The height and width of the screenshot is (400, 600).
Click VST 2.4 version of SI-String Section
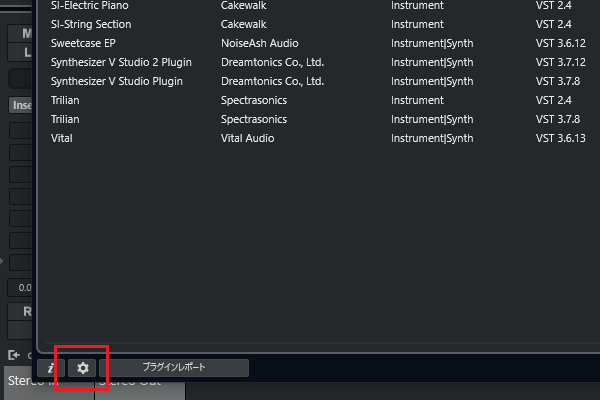tap(553, 24)
